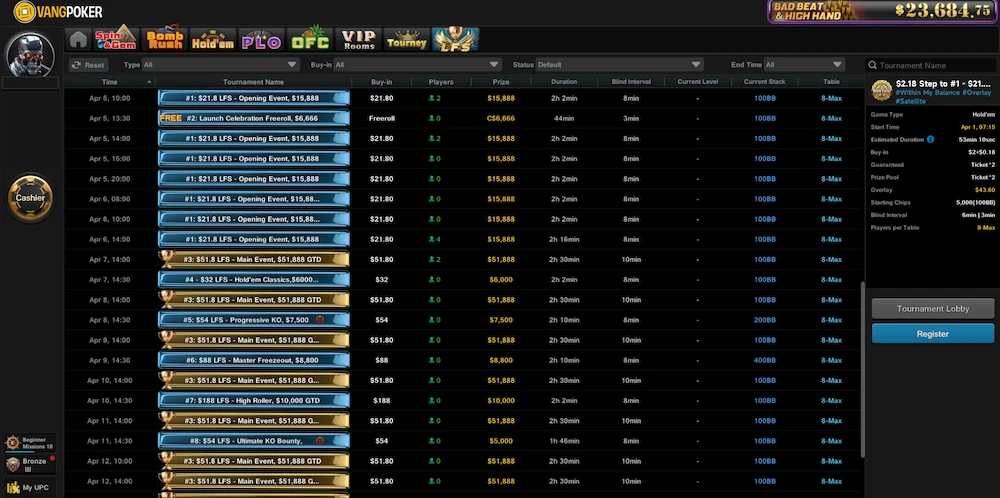The height and width of the screenshot is (498, 1000).
Task: Select #2 Launch Celebration Freeroll tournament
Action: 254,118
